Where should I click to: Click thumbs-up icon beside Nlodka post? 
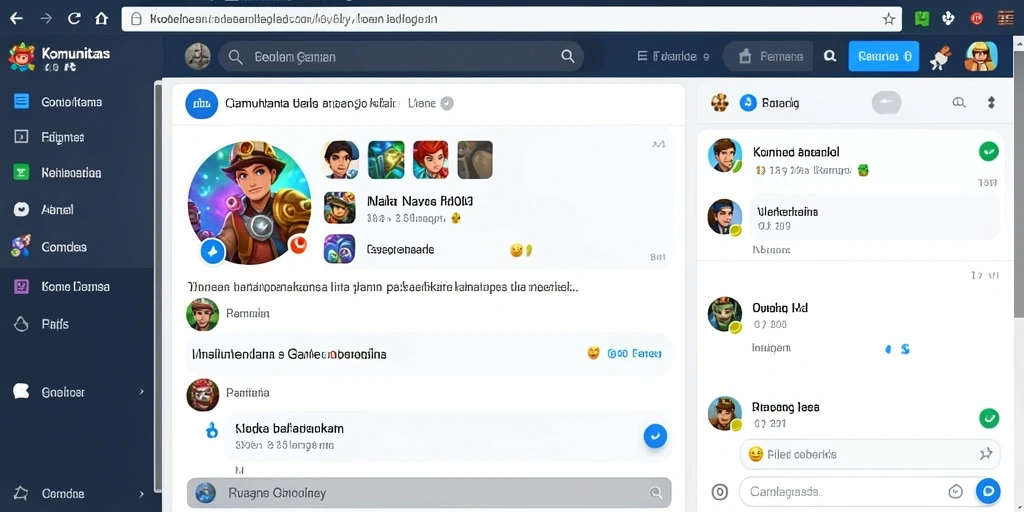click(211, 430)
